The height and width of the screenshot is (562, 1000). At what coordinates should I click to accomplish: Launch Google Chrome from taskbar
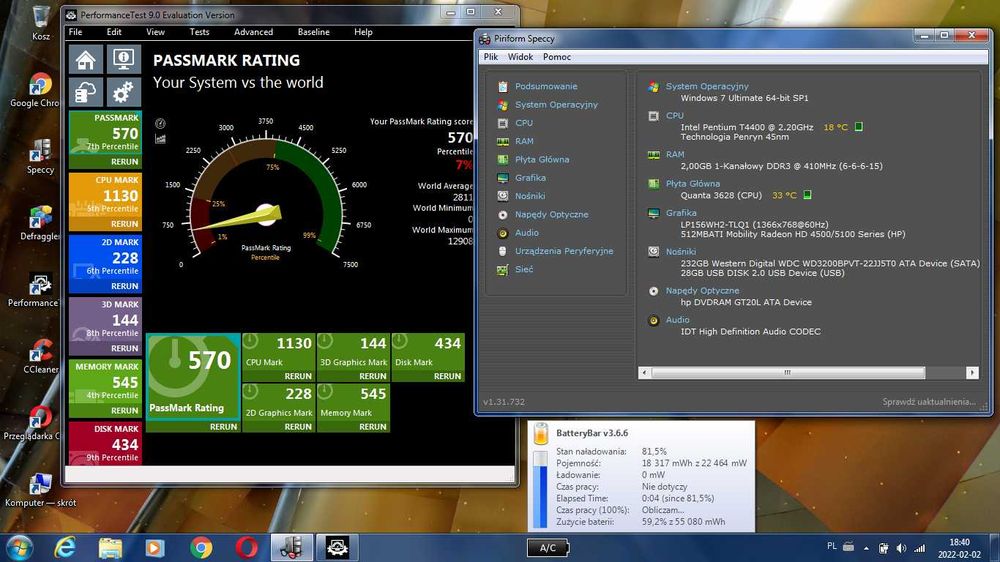click(x=201, y=548)
